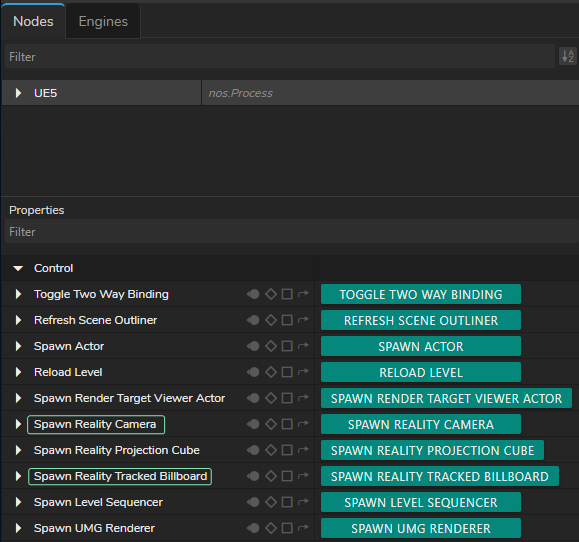Collapse the Control properties section
Viewport: 579px width, 542px height.
18,268
